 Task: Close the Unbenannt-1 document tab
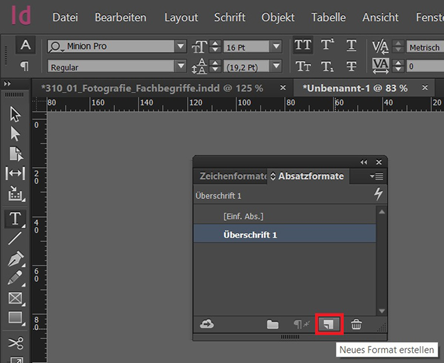point(425,88)
